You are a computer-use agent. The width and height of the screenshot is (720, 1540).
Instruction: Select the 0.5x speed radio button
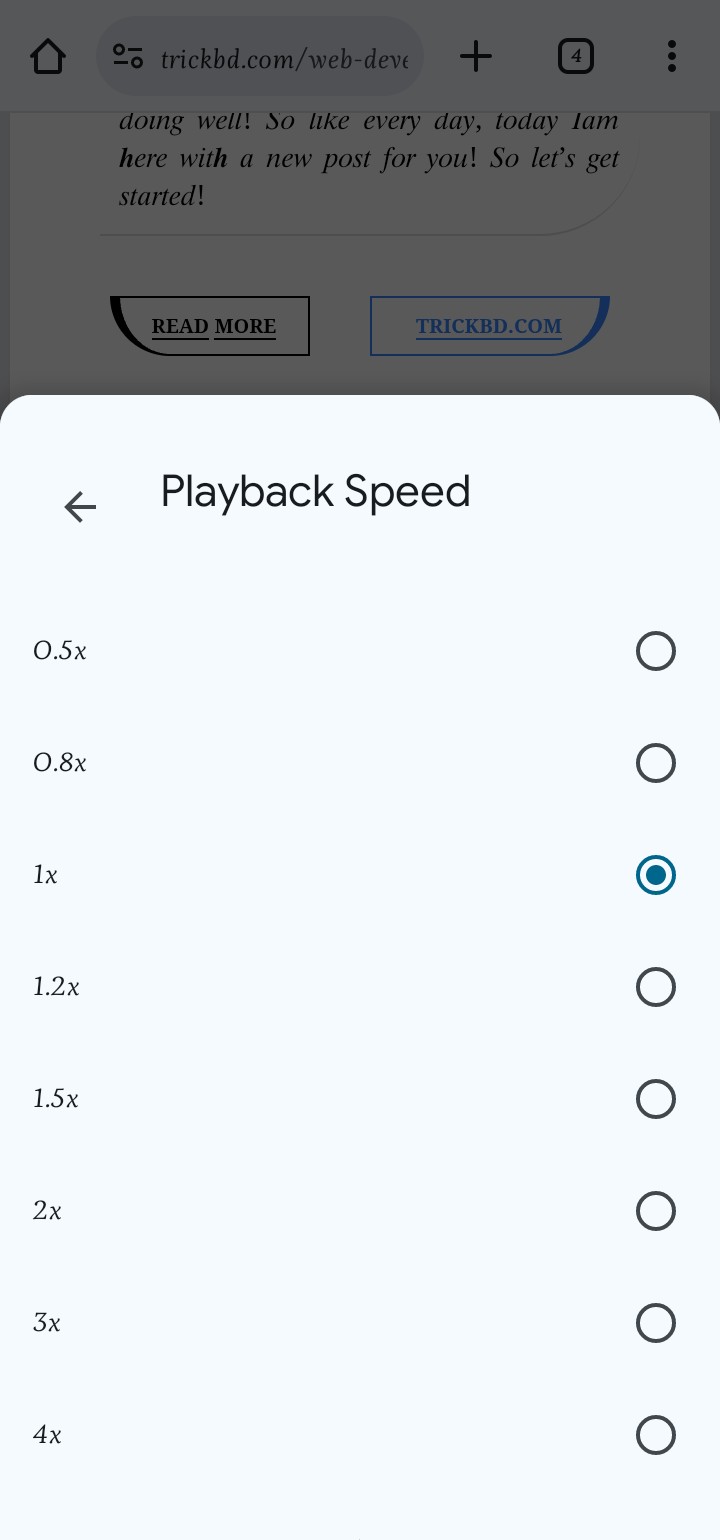(x=655, y=651)
